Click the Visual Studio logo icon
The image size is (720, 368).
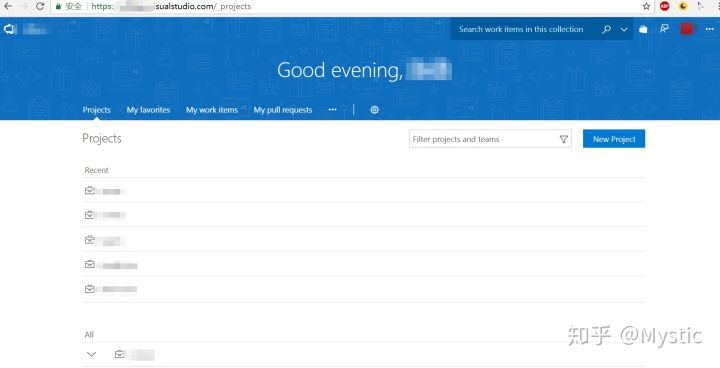10,29
